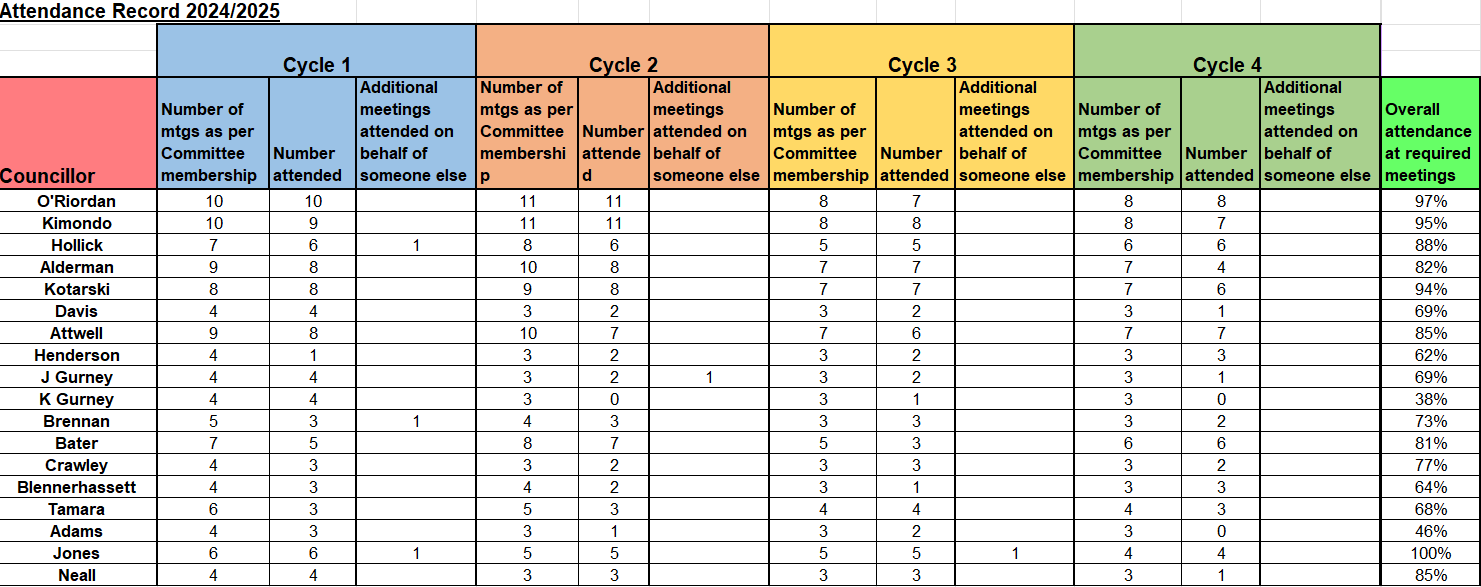
Task: Click J Gurney's Cycle 2 additional meetings cell
Action: (x=708, y=377)
